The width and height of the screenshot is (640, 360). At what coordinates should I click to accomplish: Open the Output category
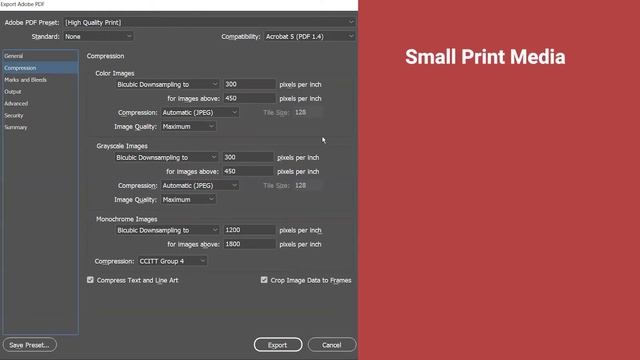pos(40,91)
